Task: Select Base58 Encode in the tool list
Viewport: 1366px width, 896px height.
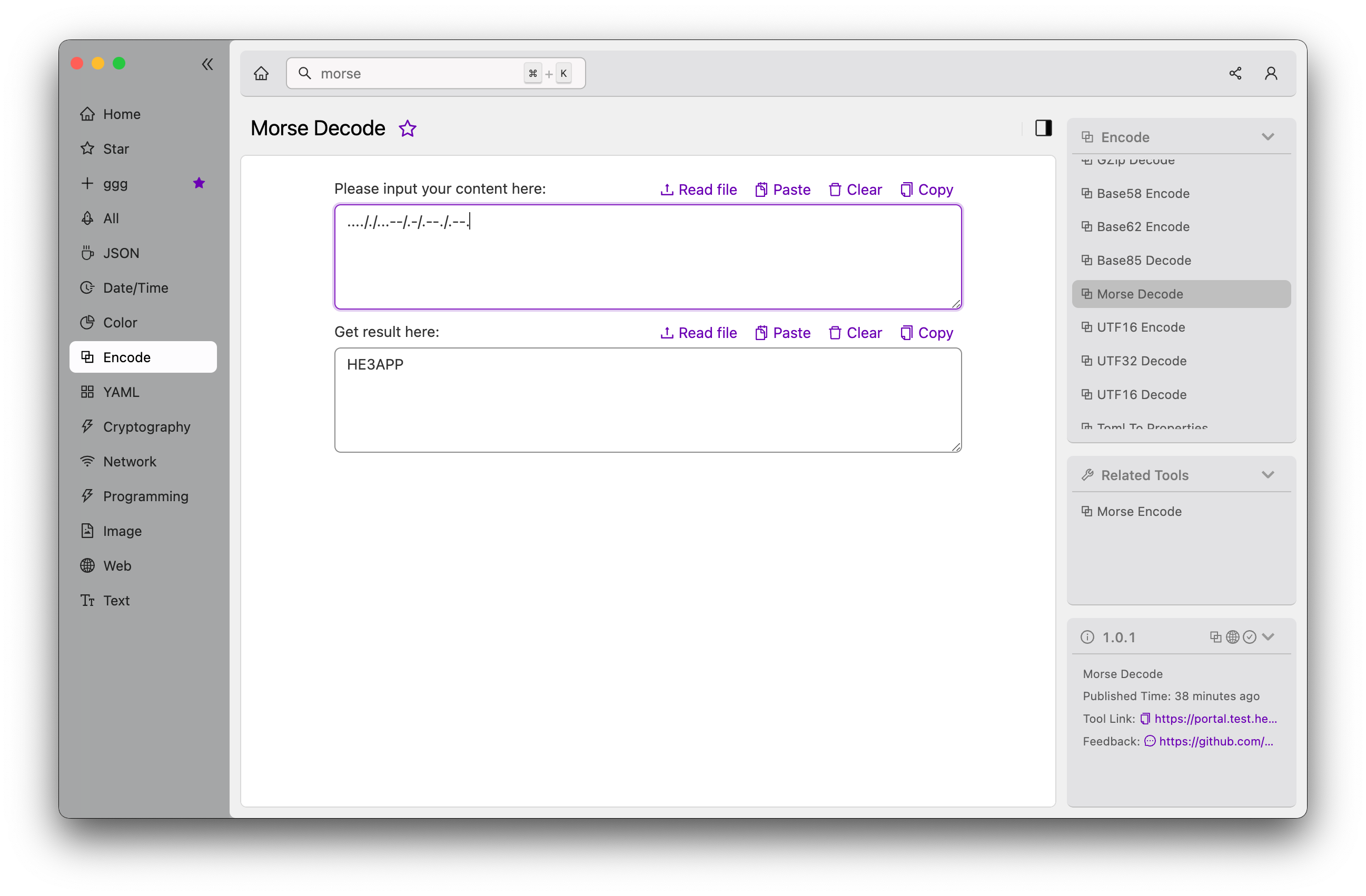Action: pyautogui.click(x=1181, y=193)
